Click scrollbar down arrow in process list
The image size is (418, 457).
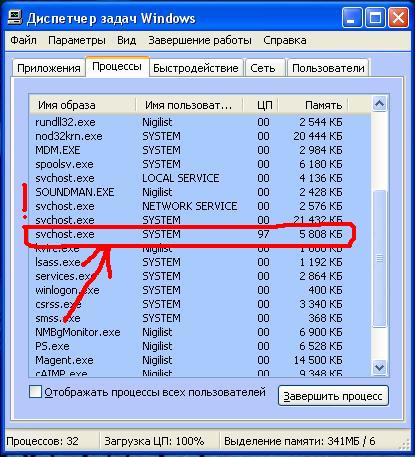380,368
